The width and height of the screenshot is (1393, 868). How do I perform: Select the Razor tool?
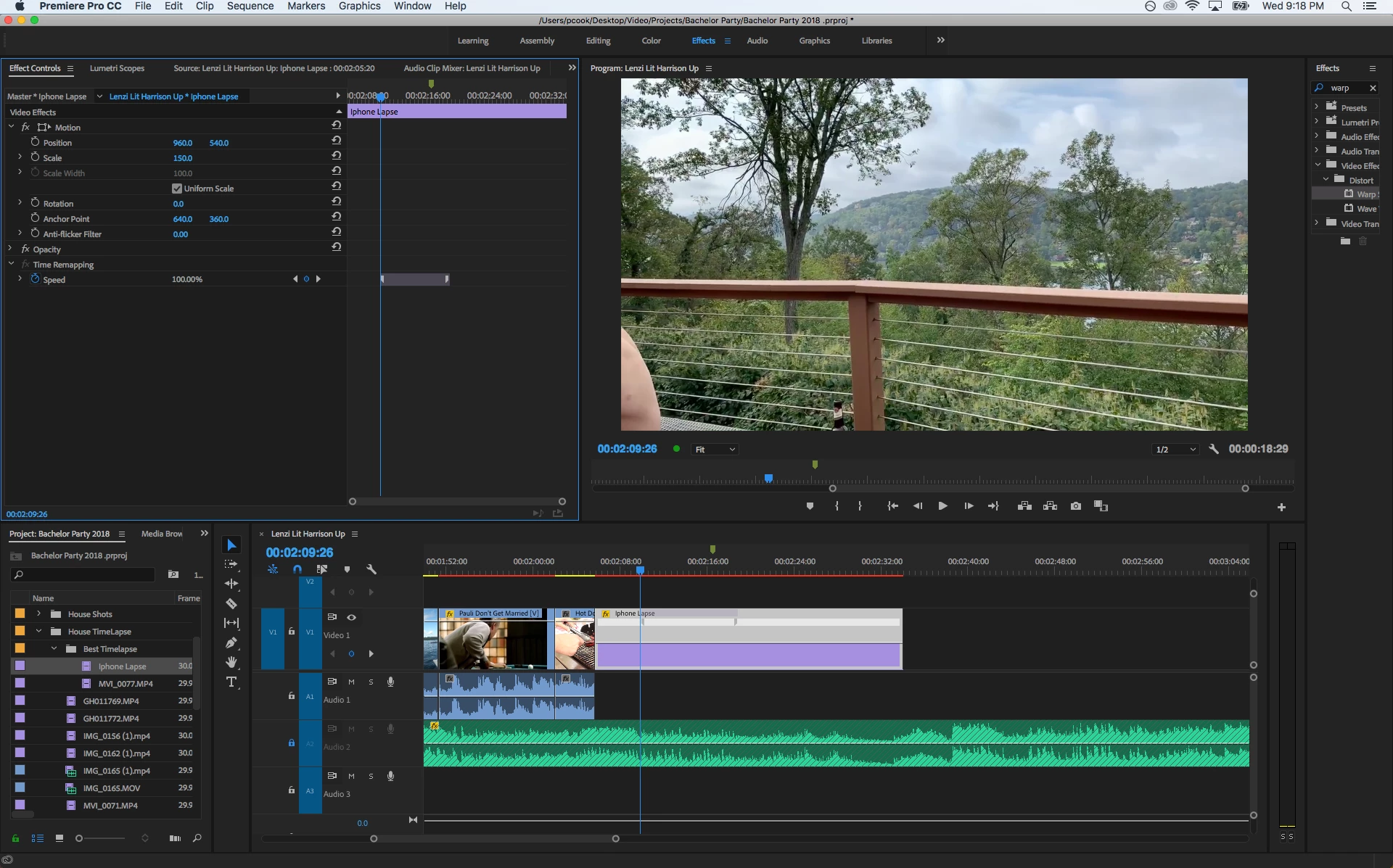[x=231, y=603]
